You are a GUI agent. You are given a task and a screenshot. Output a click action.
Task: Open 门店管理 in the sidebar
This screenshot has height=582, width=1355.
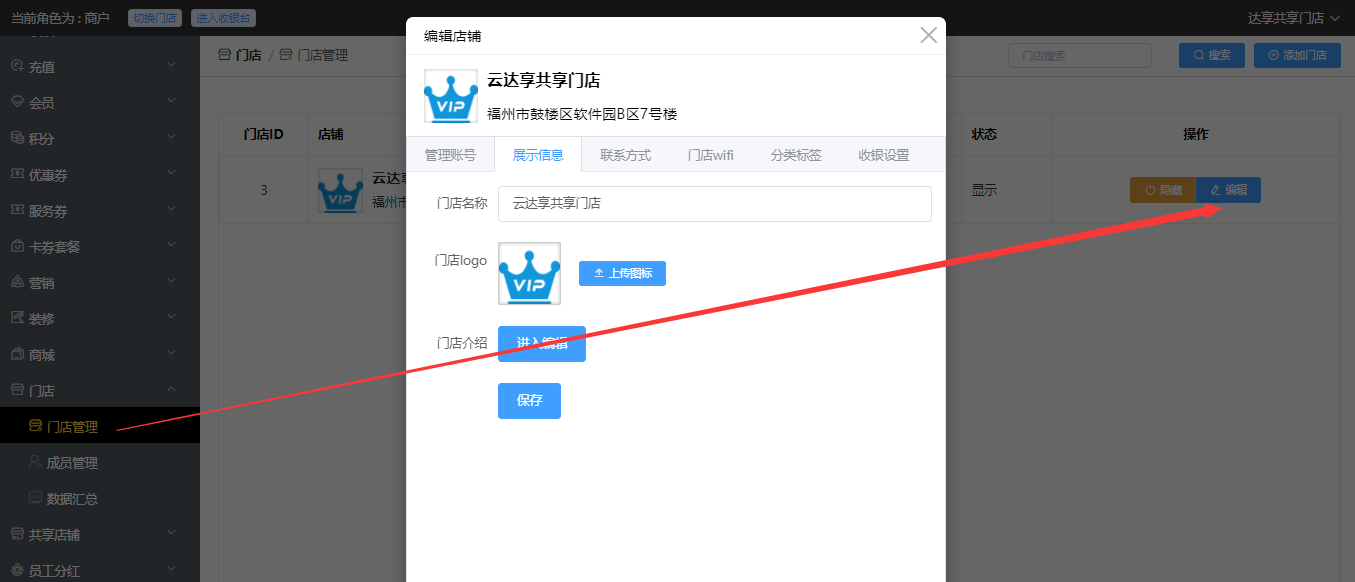pyautogui.click(x=100, y=426)
